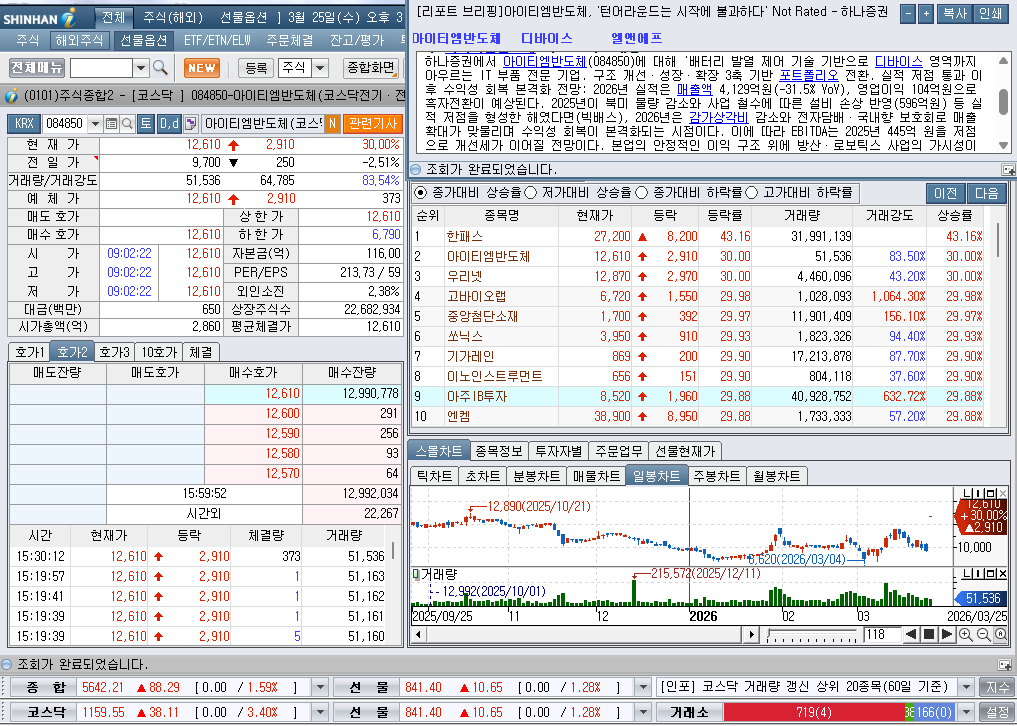Play chart forward with the right arrow control
The image size is (1017, 726).
pyautogui.click(x=946, y=635)
